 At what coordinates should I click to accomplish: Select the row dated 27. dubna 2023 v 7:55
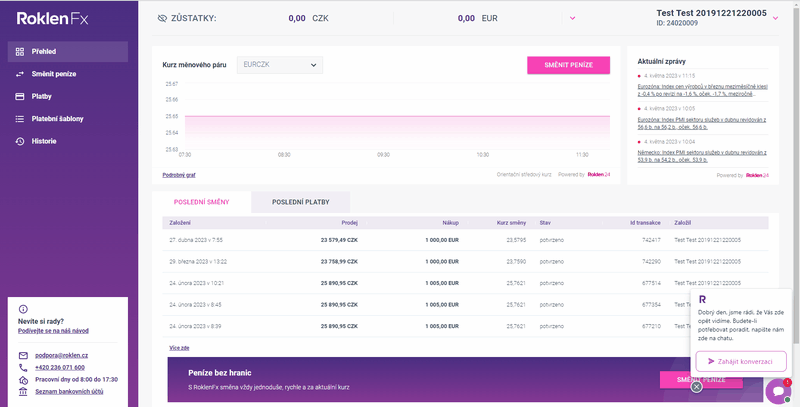(465, 240)
